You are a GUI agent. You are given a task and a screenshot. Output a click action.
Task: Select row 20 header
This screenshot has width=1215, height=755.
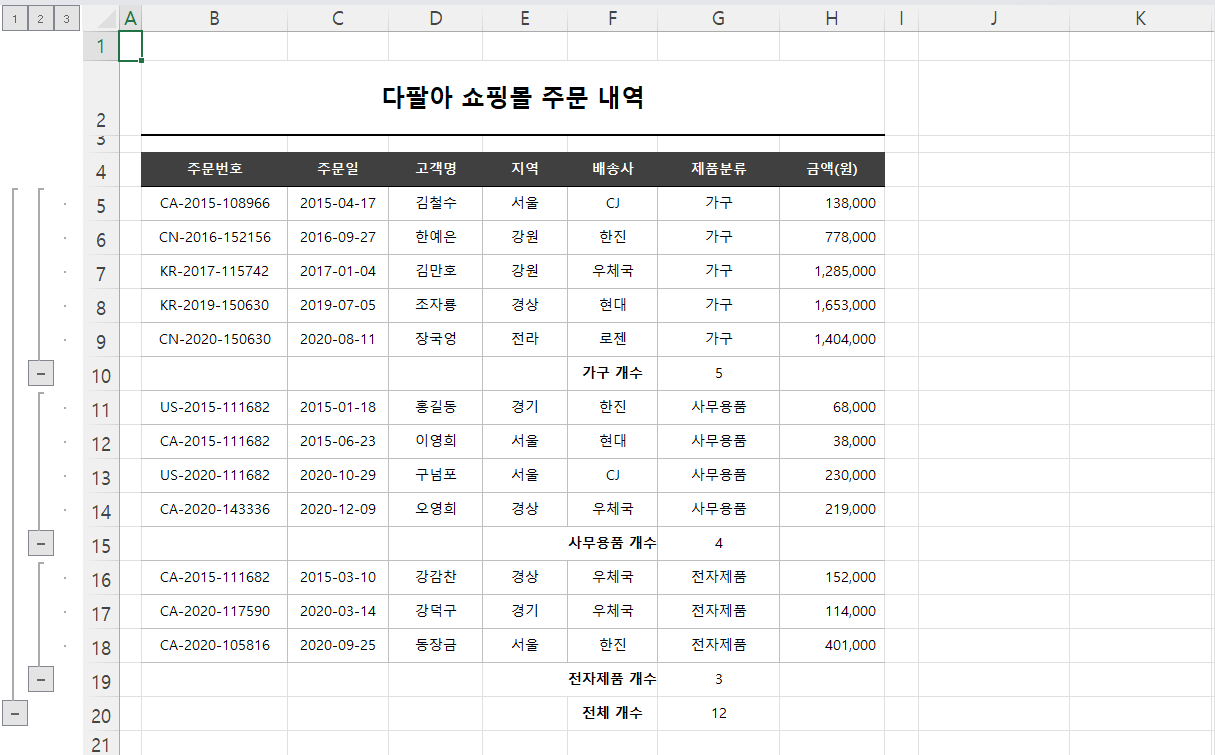[102, 713]
